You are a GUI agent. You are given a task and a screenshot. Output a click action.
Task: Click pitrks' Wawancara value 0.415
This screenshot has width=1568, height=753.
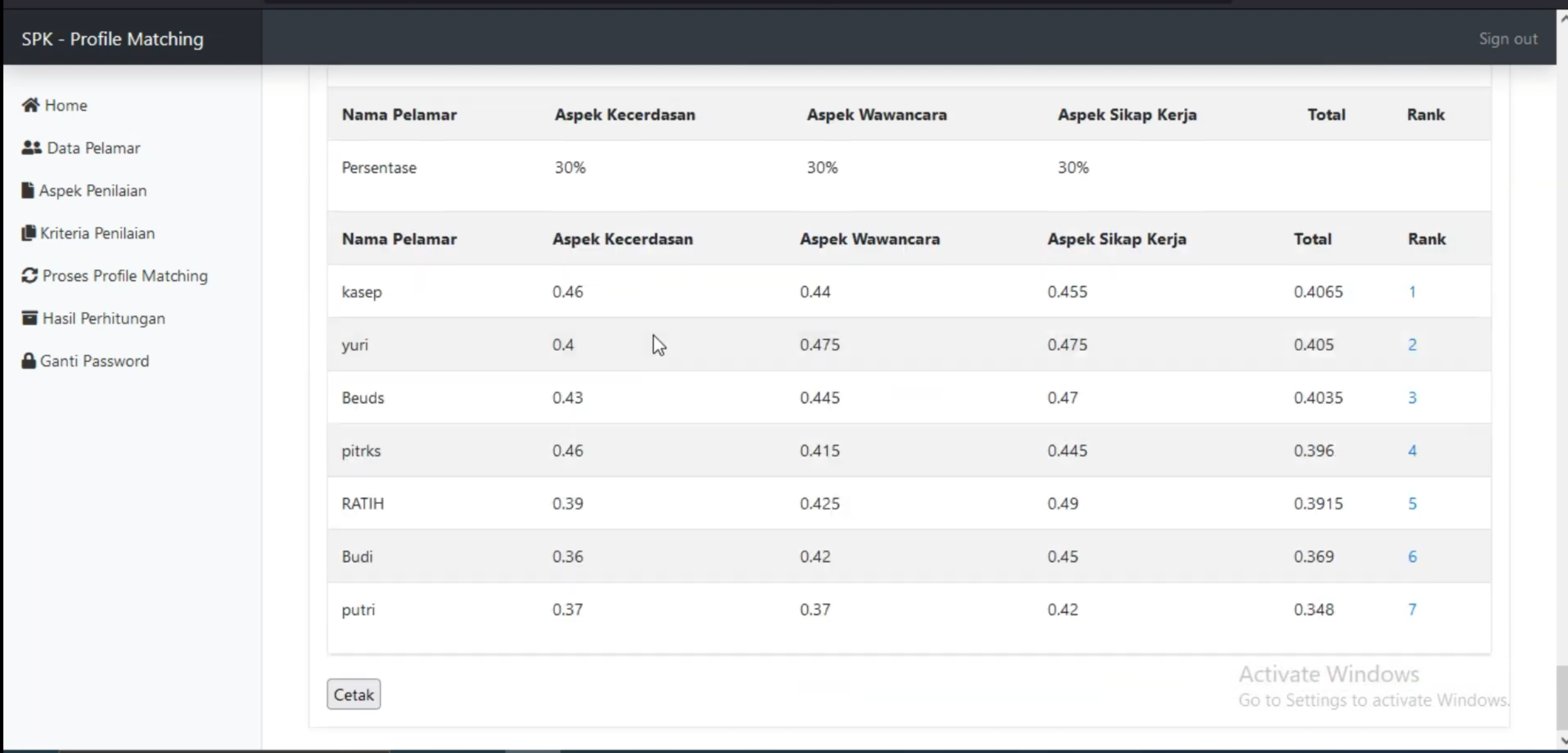pos(820,451)
